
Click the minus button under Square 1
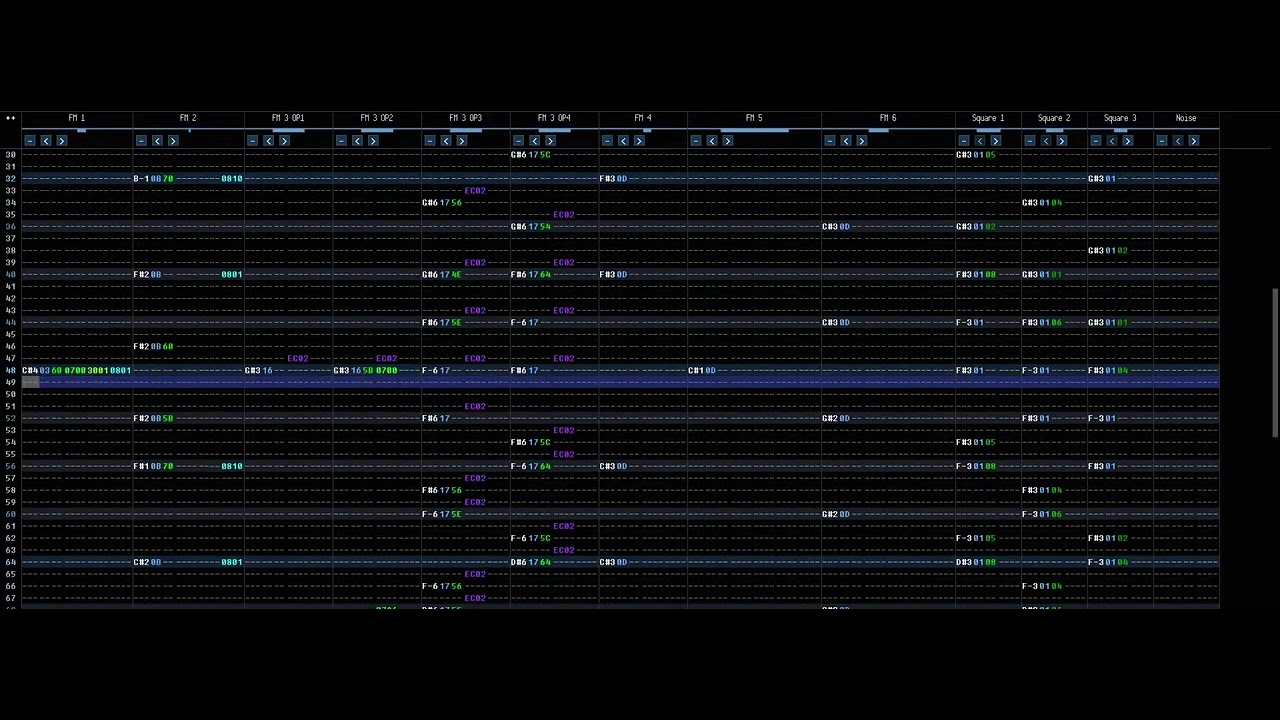[963, 141]
